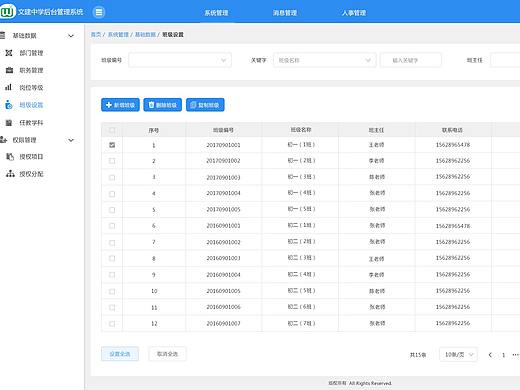The image size is (520, 390).
Task: Click the 基础数据 breadcrumb link
Action: [145, 34]
